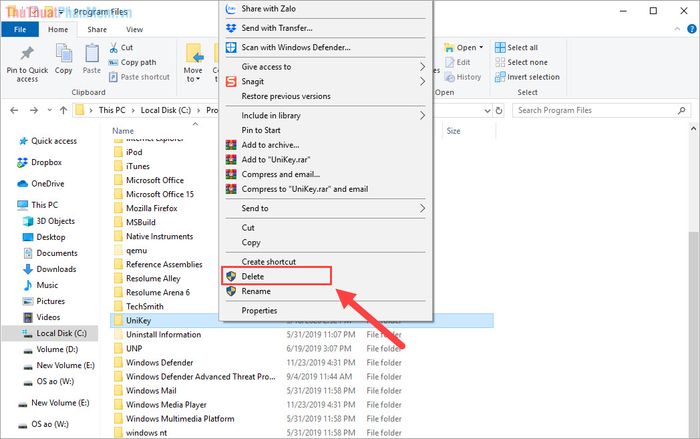Choose Rename in context menu
Image resolution: width=700 pixels, height=439 pixels.
click(x=325, y=291)
